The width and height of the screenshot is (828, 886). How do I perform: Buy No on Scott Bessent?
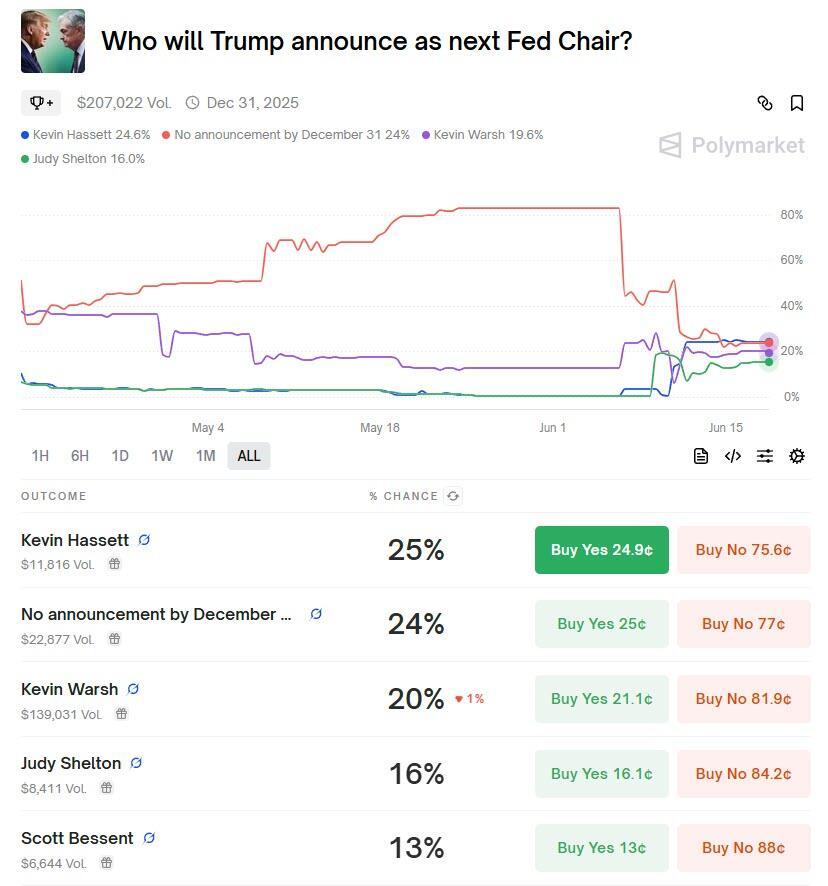[x=743, y=848]
